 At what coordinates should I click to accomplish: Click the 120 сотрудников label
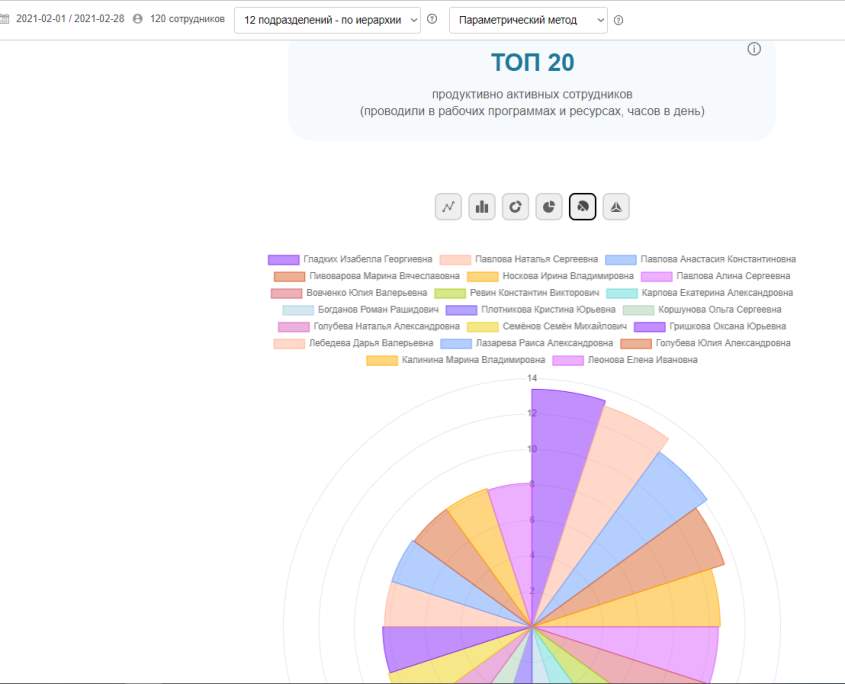[187, 19]
